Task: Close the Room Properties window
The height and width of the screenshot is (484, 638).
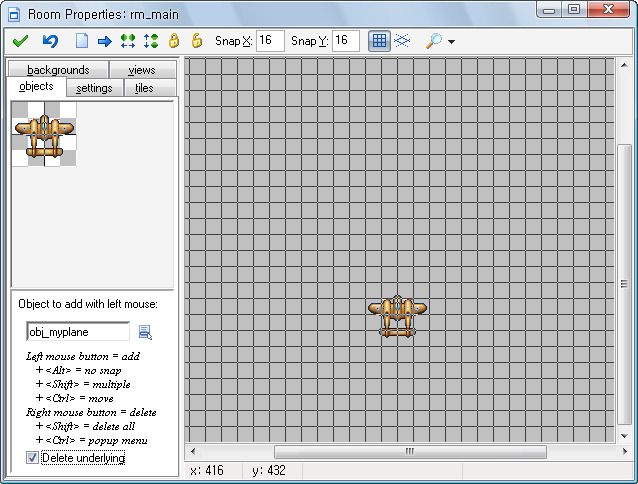Action: [x=609, y=10]
